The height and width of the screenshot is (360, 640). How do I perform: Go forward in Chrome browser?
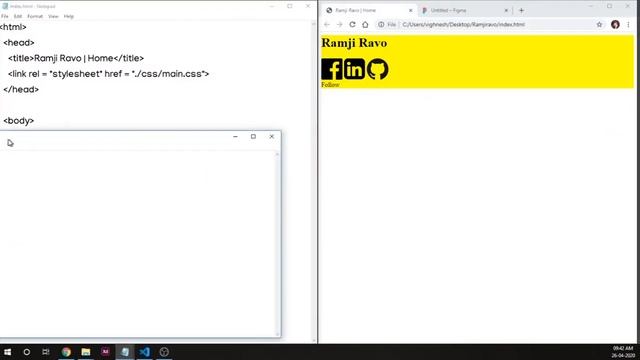click(x=339, y=24)
